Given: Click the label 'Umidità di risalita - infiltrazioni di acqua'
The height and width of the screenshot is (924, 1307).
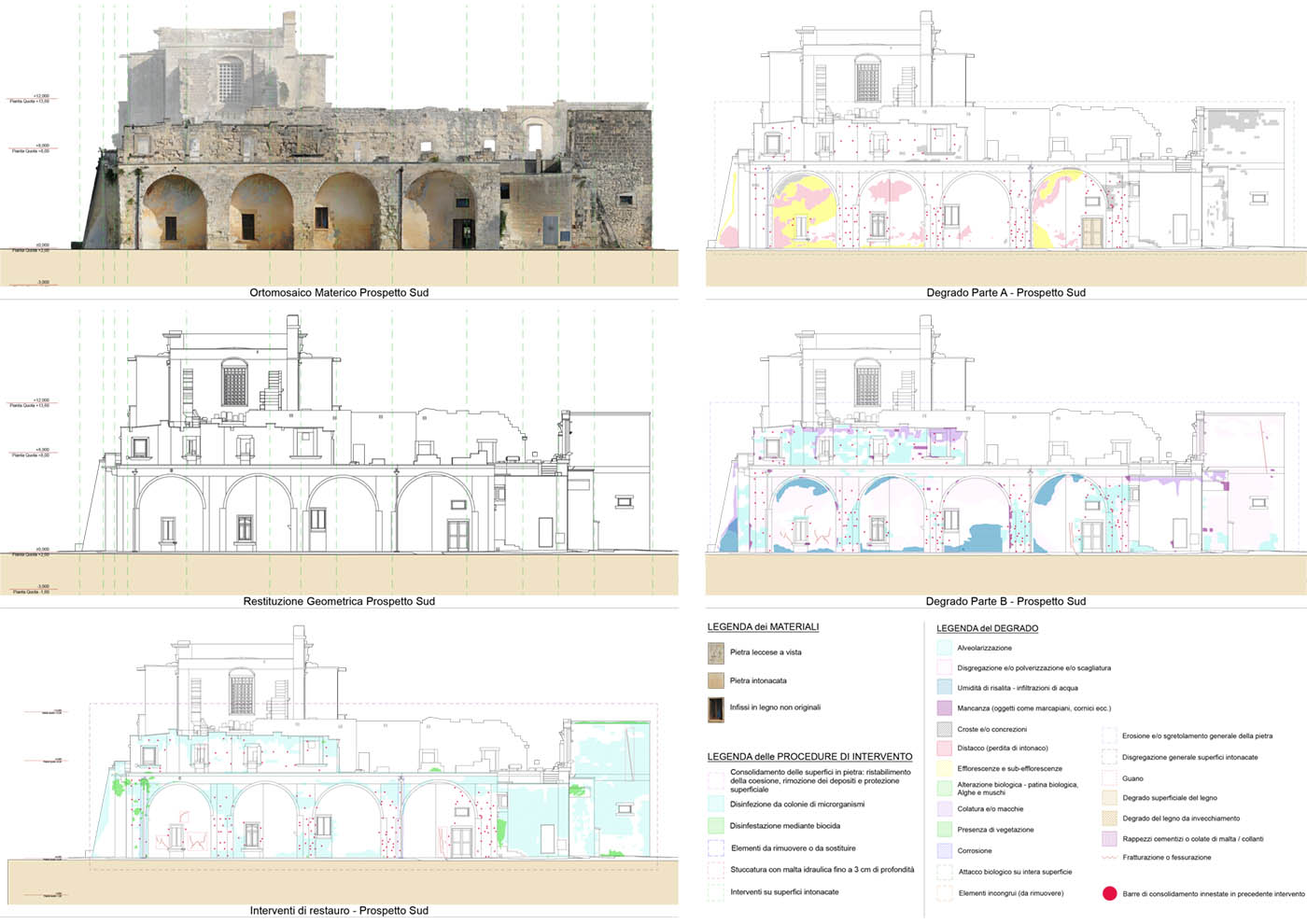Looking at the screenshot, I should click(1018, 688).
